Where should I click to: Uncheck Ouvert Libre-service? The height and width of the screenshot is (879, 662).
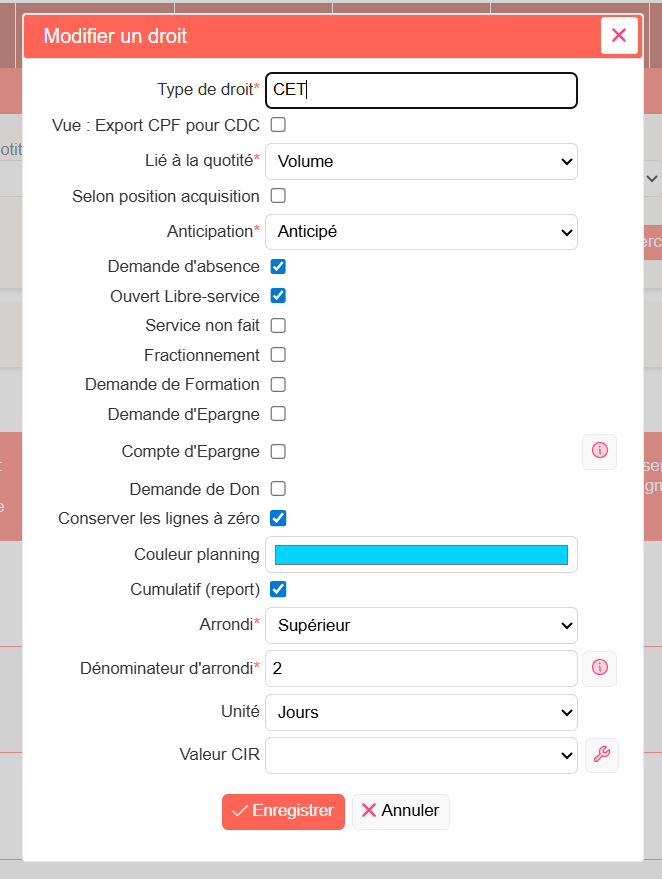pyautogui.click(x=278, y=295)
